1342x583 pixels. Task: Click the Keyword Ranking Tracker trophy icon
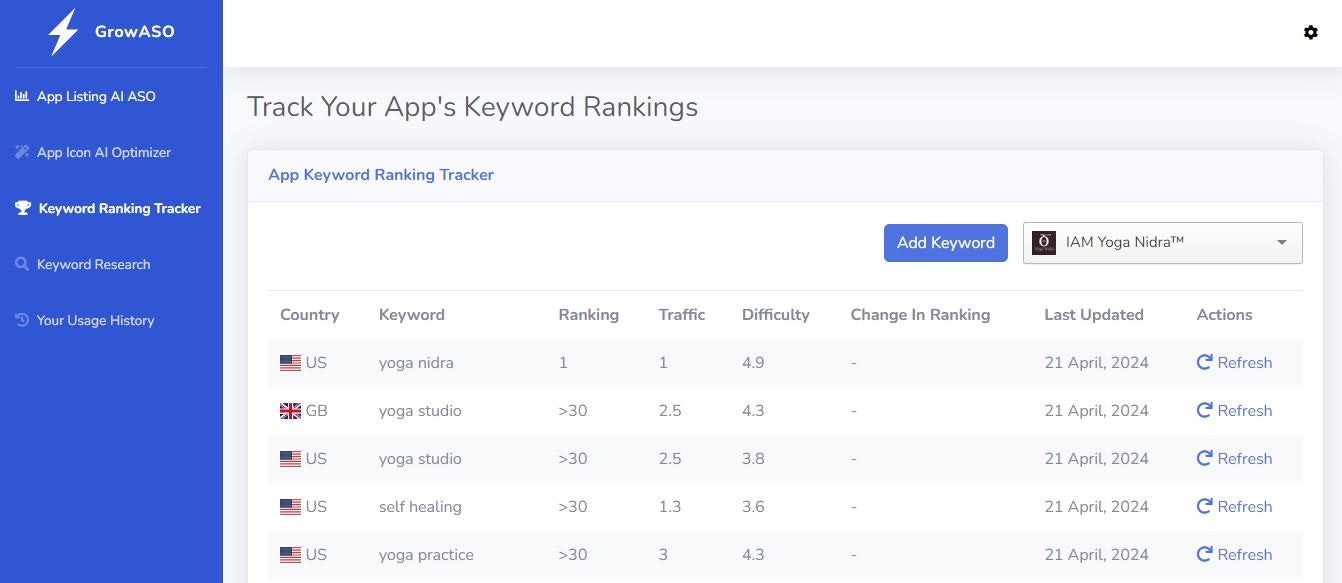pos(22,209)
